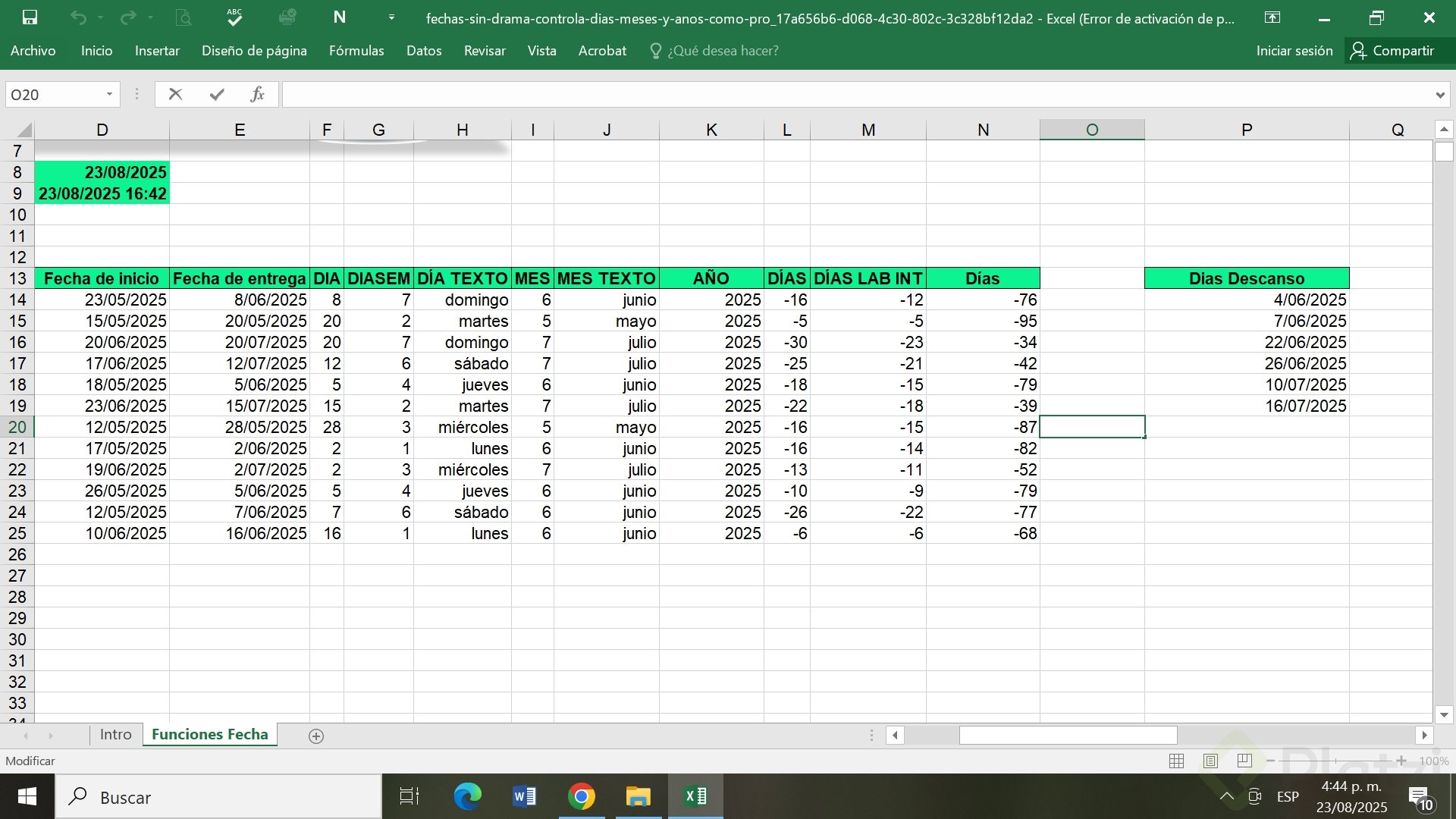Click Iniciar sesión link
Viewport: 1456px width, 819px height.
1294,51
